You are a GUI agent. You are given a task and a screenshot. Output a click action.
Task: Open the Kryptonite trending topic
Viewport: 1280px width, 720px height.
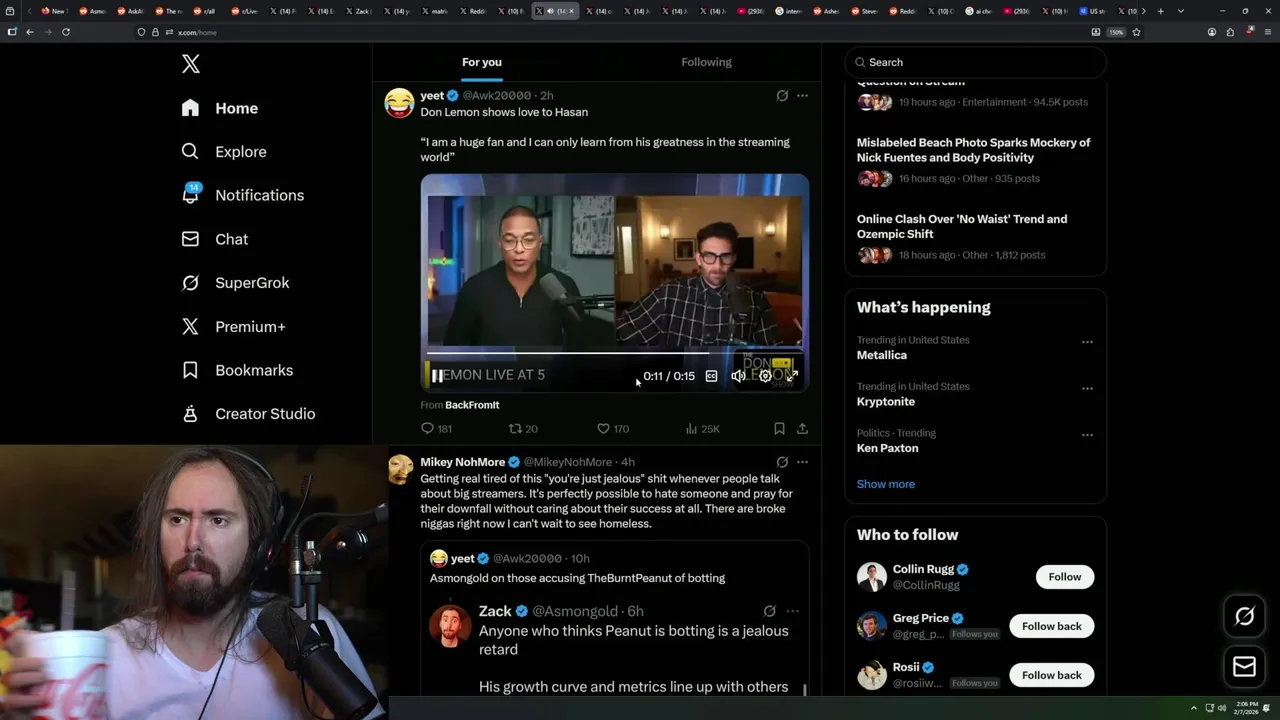pyautogui.click(x=886, y=401)
